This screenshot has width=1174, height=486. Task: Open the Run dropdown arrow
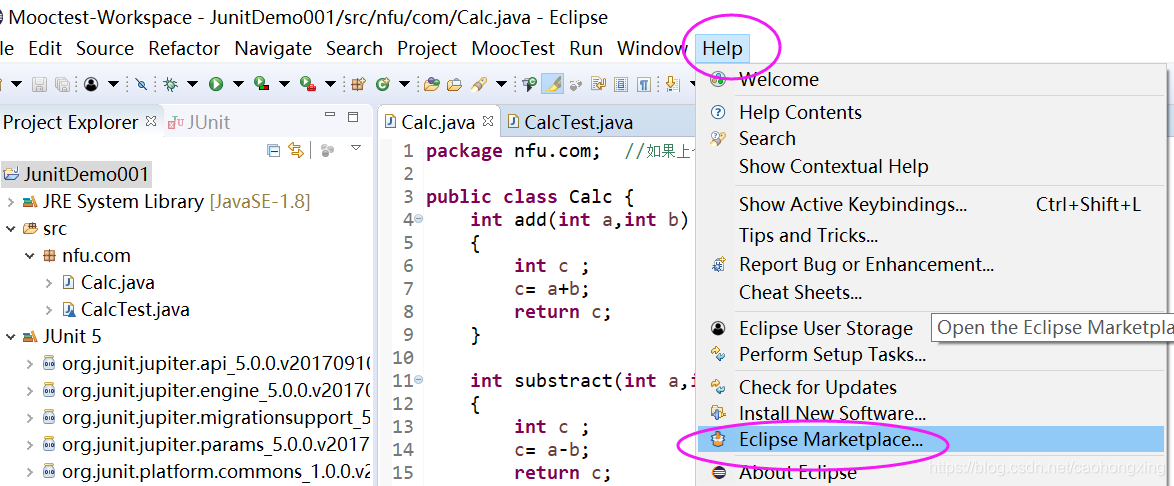(238, 84)
